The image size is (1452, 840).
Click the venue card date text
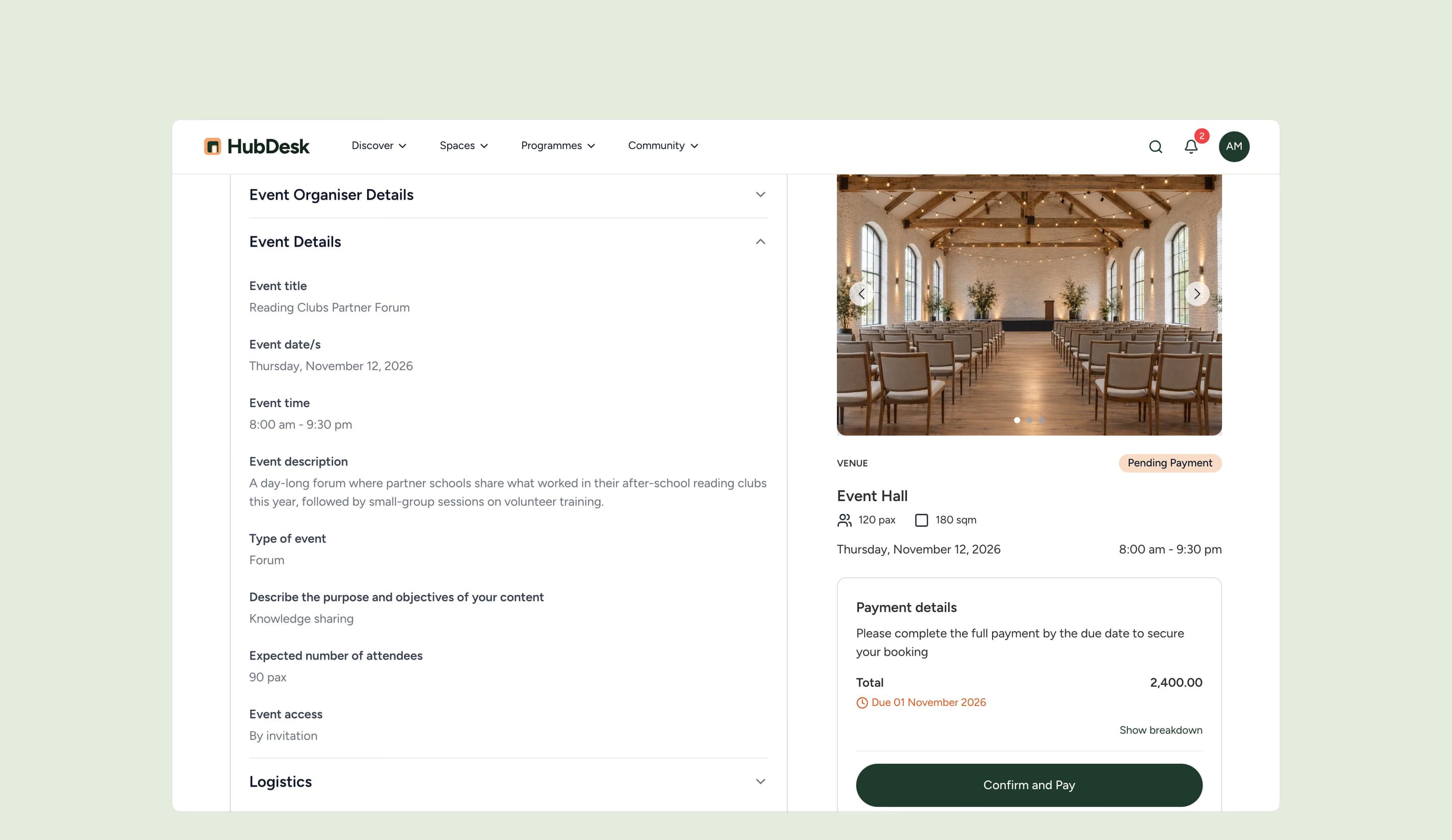[919, 550]
